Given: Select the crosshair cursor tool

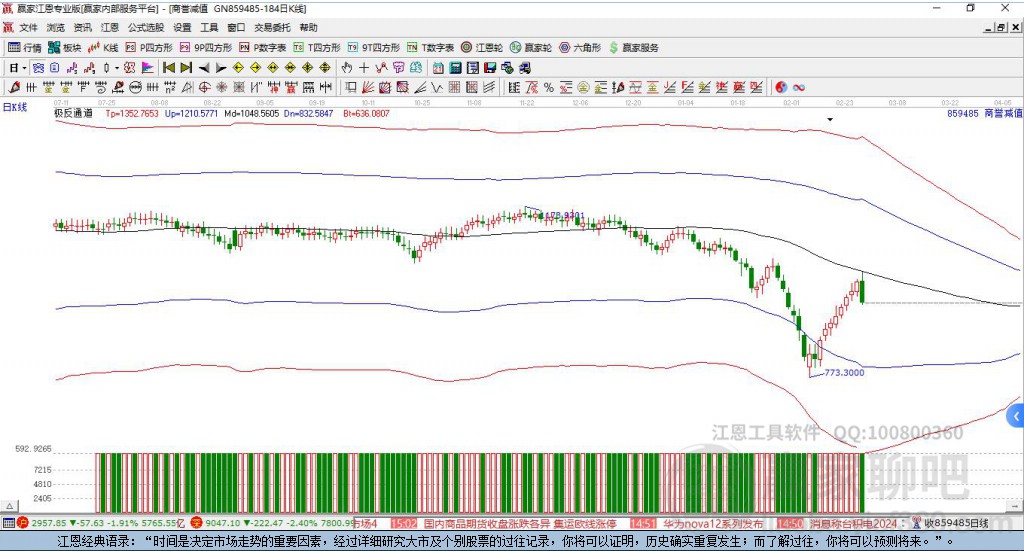Looking at the screenshot, I should click(365, 68).
